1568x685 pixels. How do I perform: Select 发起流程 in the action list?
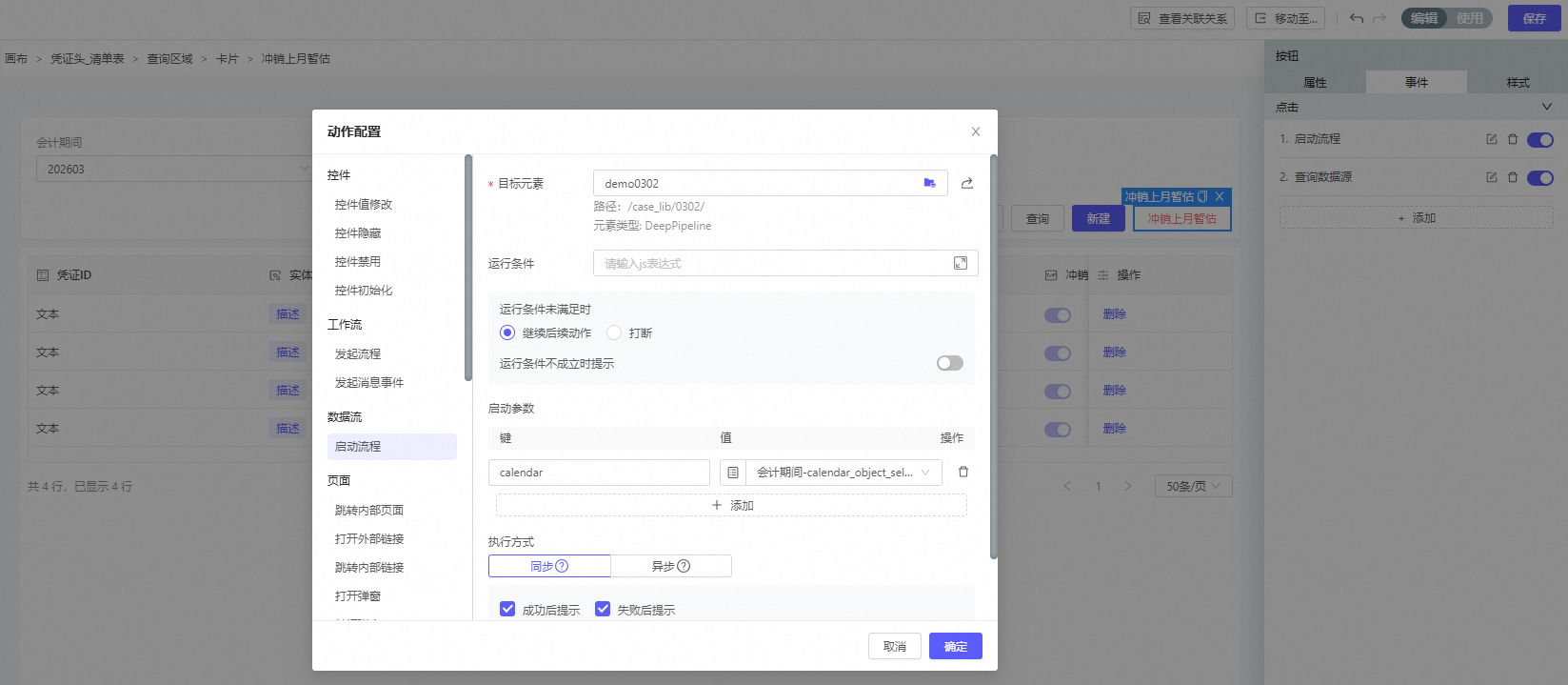pos(358,353)
